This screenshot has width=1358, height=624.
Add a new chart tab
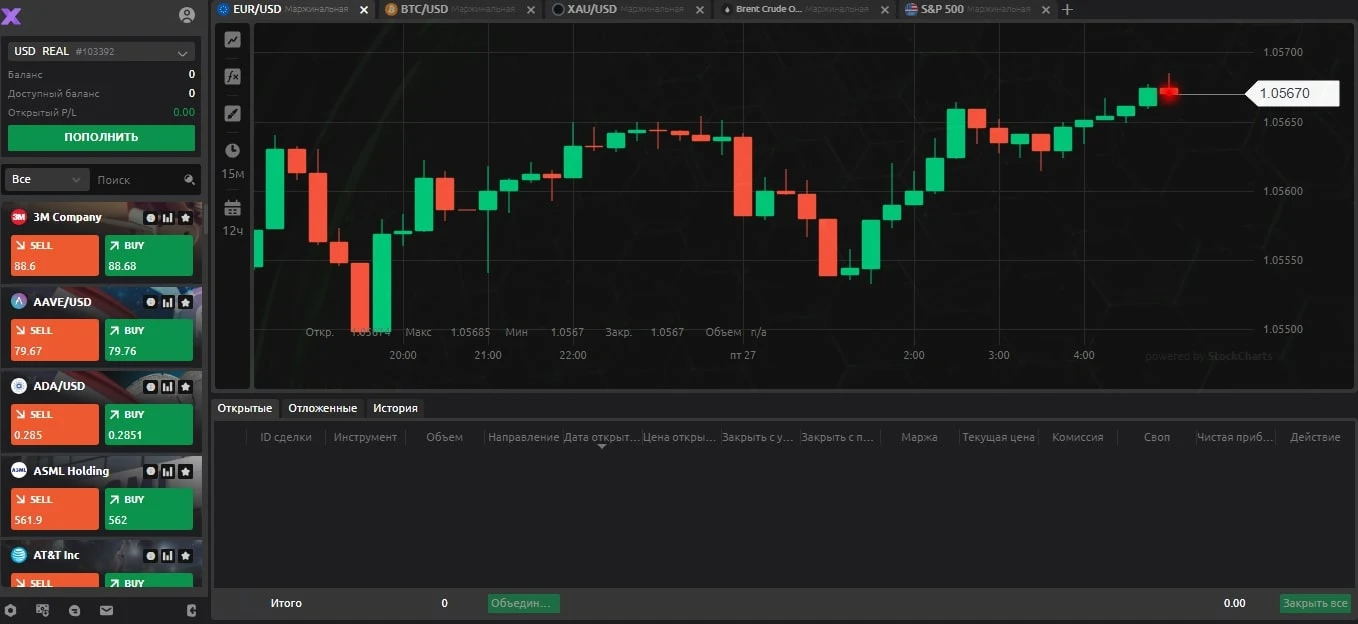(1067, 9)
